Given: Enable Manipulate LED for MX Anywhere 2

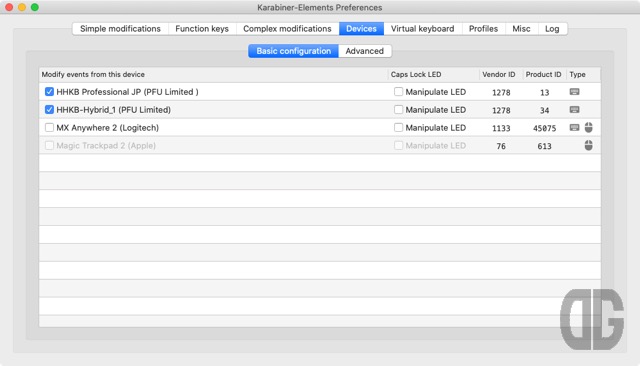Looking at the screenshot, I should pos(398,128).
